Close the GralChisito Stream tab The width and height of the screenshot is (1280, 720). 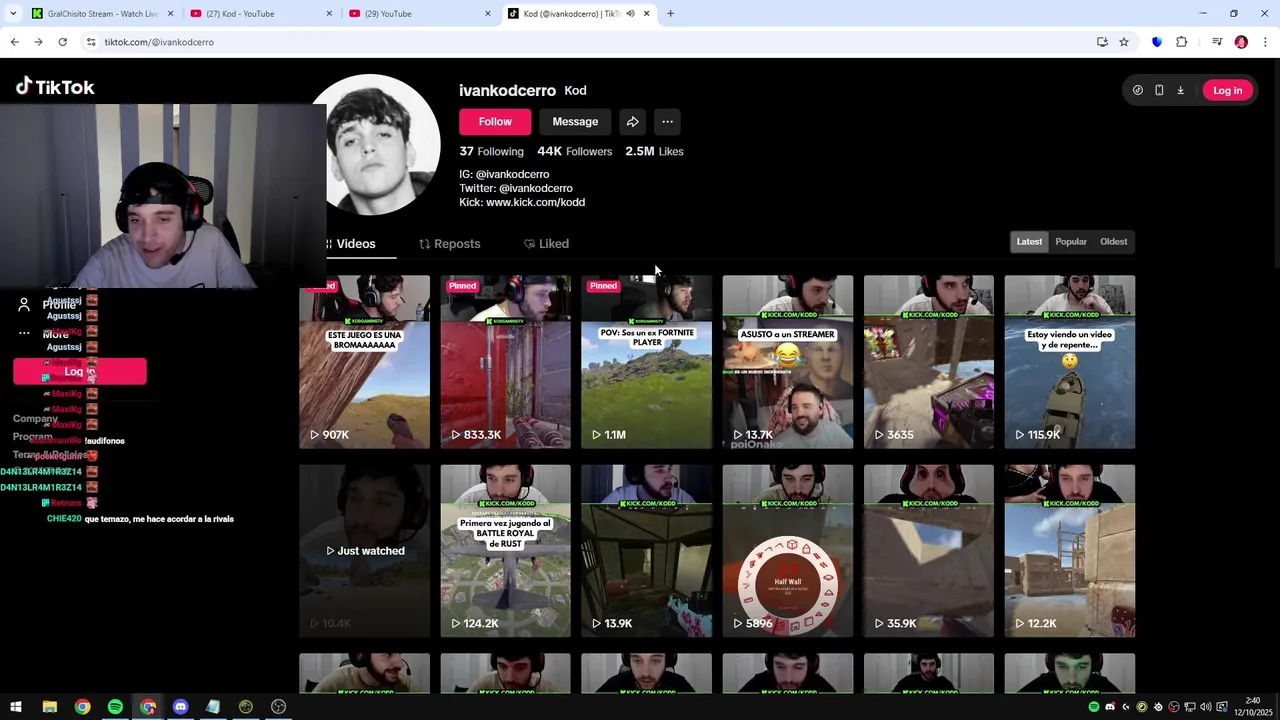pos(170,14)
